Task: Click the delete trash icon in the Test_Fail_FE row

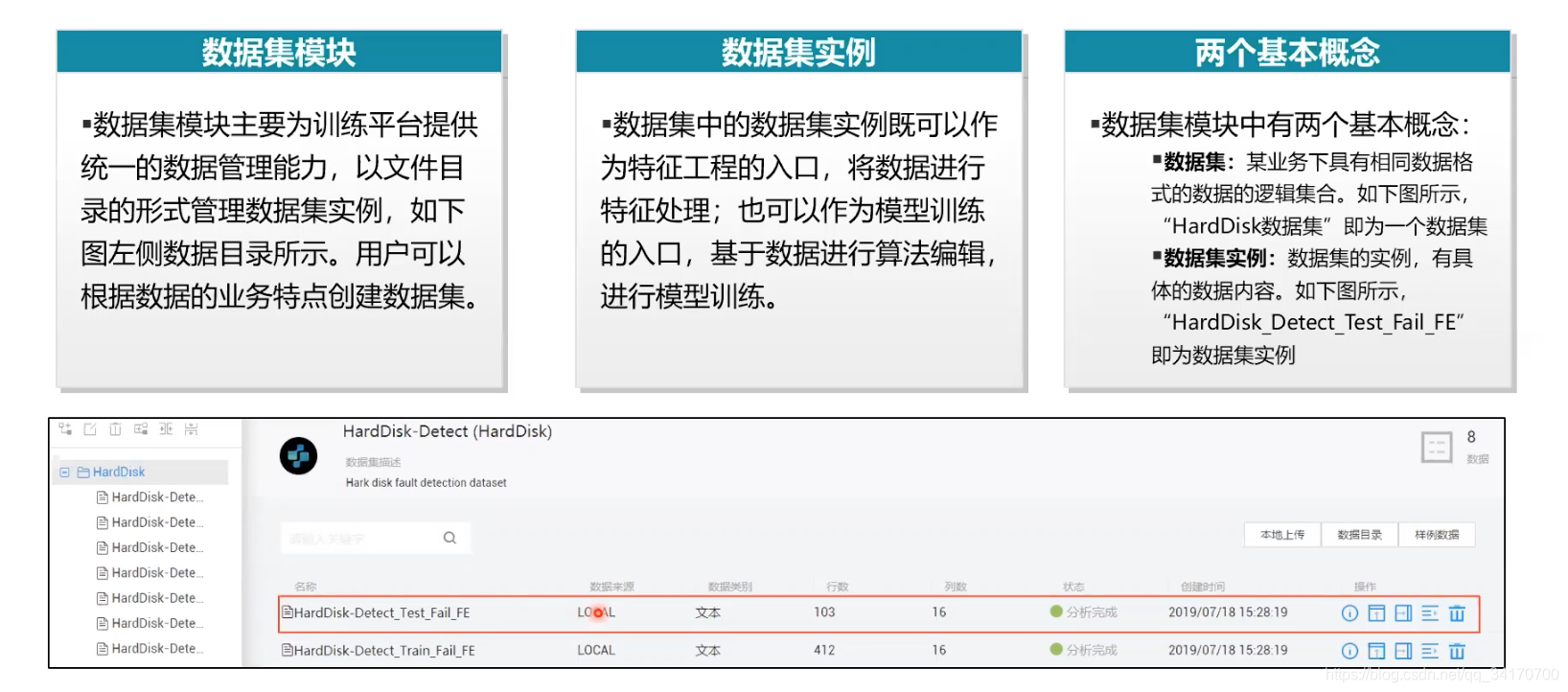Action: [1457, 613]
